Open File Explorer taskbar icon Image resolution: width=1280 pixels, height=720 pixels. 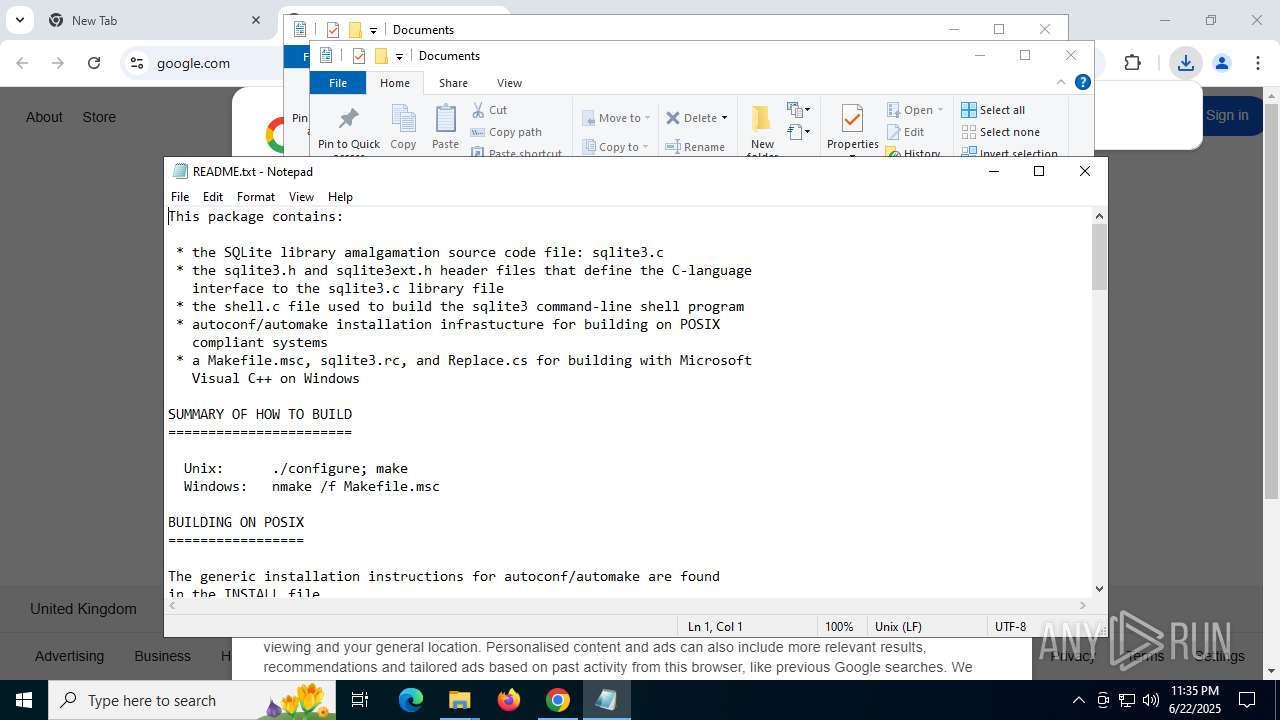460,700
